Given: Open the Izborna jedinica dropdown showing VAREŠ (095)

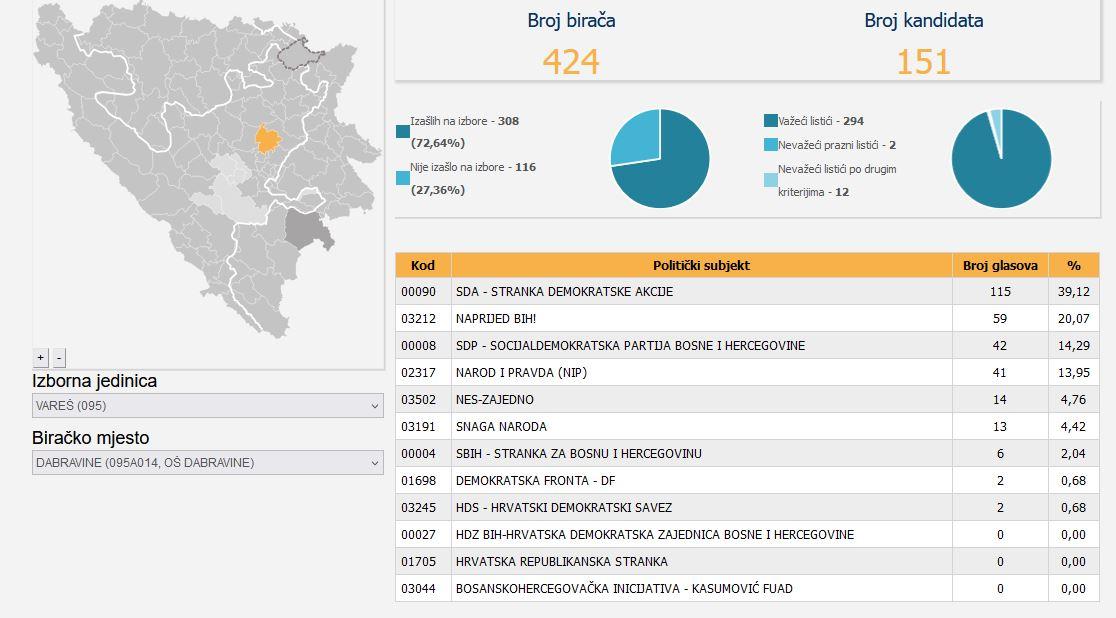Looking at the screenshot, I should tap(208, 406).
